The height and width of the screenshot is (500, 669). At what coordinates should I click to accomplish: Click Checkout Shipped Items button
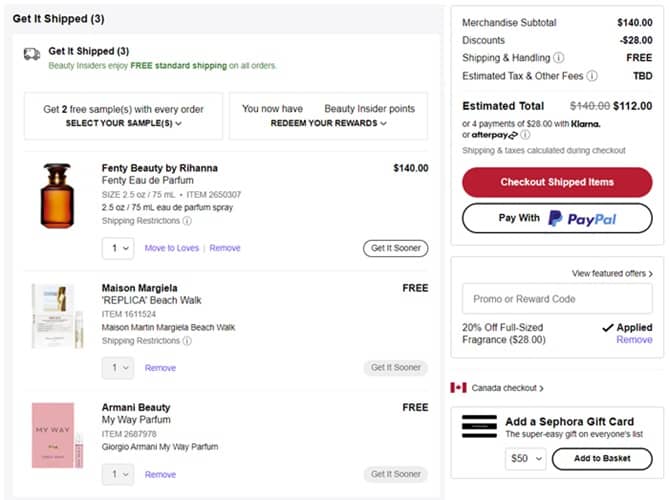pos(557,182)
